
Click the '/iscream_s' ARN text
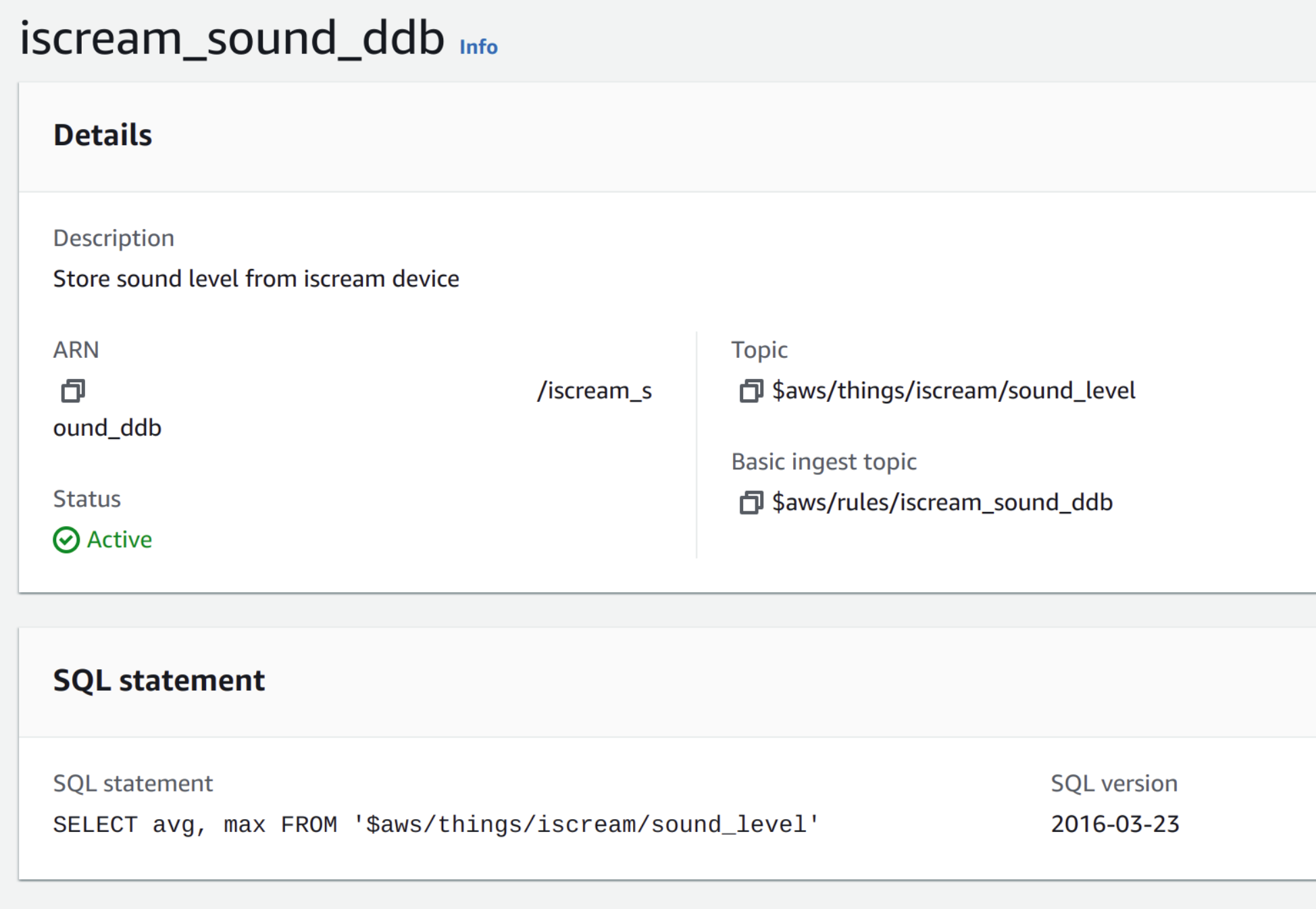[594, 390]
